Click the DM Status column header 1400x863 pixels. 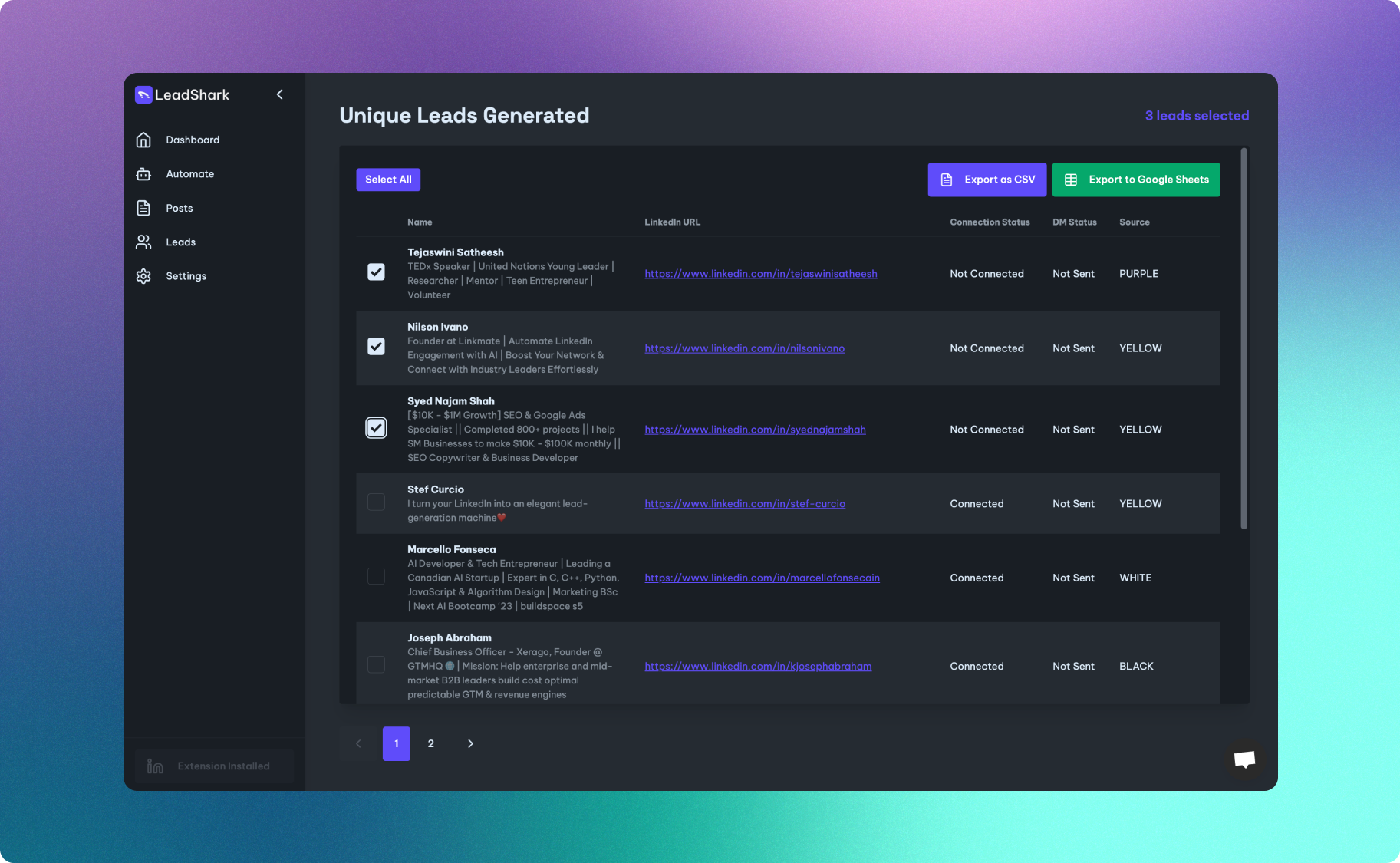pos(1074,222)
